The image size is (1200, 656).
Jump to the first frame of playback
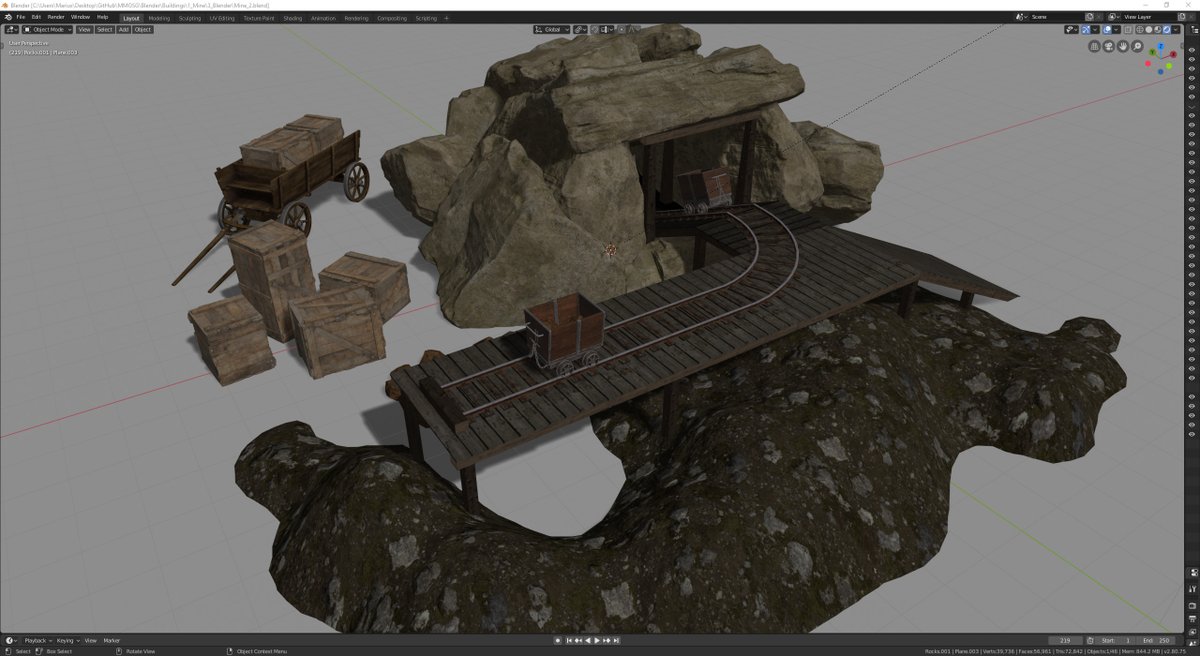click(x=569, y=640)
